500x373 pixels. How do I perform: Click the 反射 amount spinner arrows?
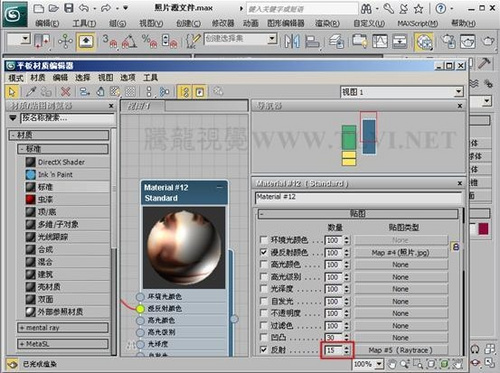pos(347,350)
